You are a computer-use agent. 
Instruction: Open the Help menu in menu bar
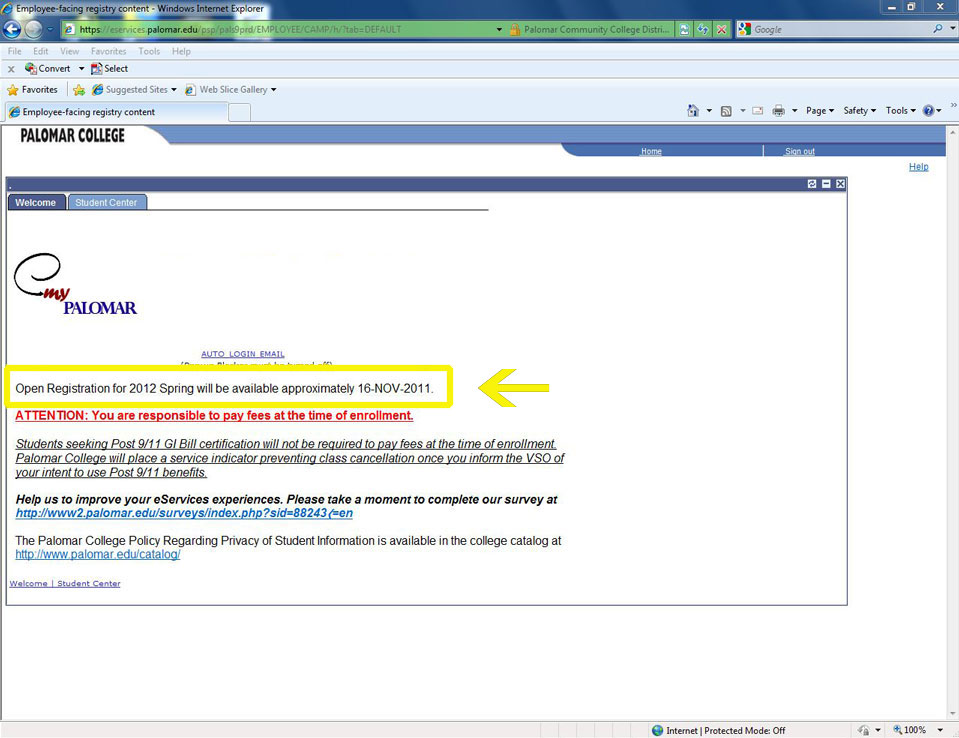click(x=181, y=51)
